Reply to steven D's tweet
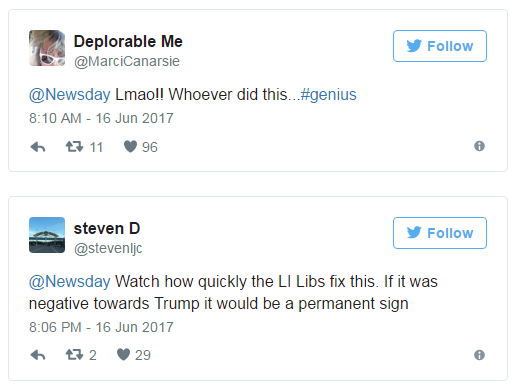Image resolution: width=516 pixels, height=387 pixels. (38, 355)
